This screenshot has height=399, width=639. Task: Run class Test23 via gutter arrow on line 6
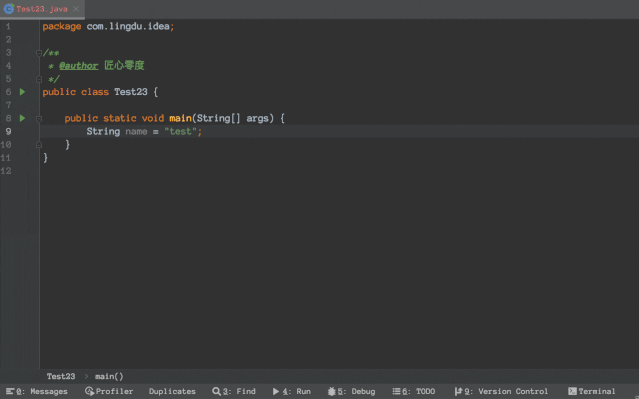(x=22, y=92)
